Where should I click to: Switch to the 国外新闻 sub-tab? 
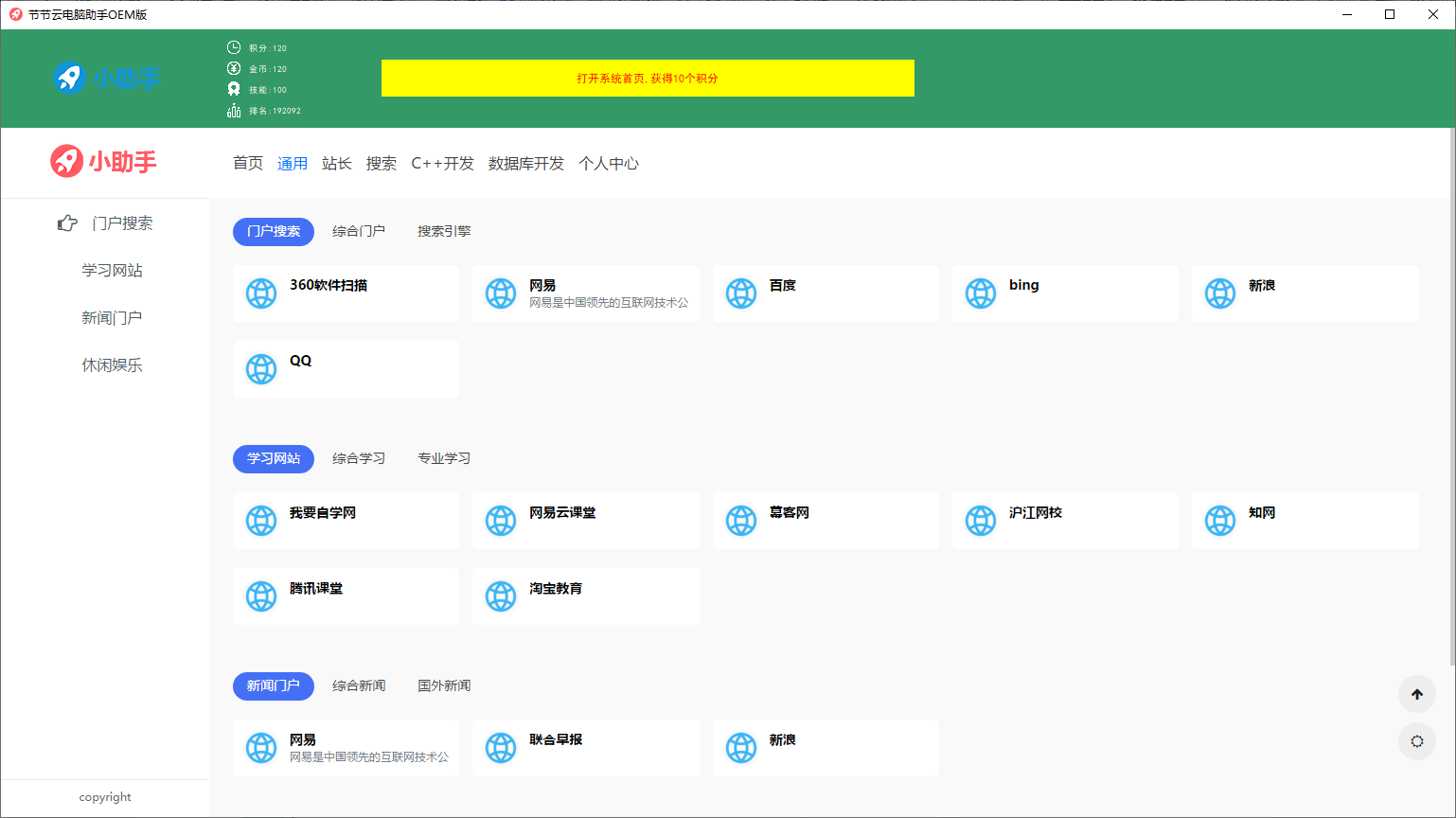444,685
